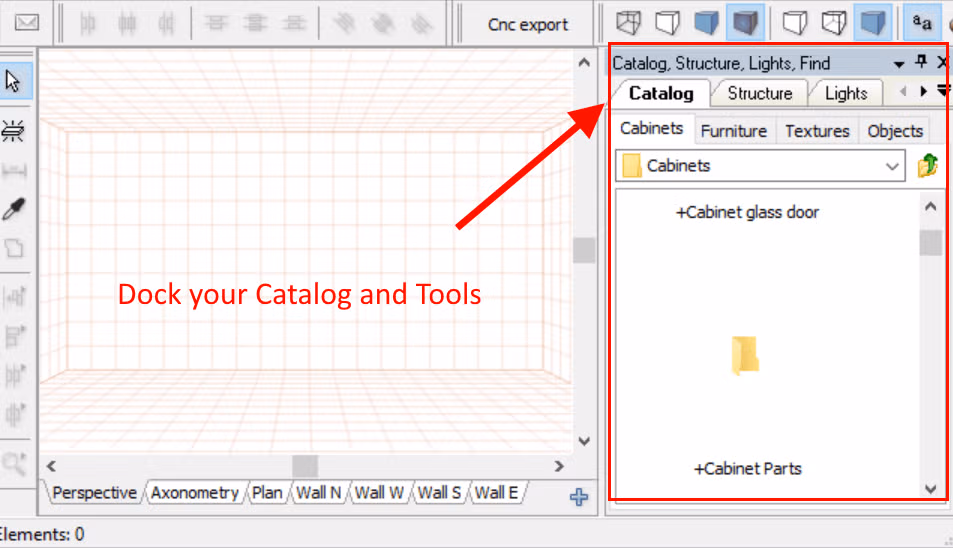Open the Objects catalog sub-tab
The height and width of the screenshot is (548, 953).
(x=895, y=131)
